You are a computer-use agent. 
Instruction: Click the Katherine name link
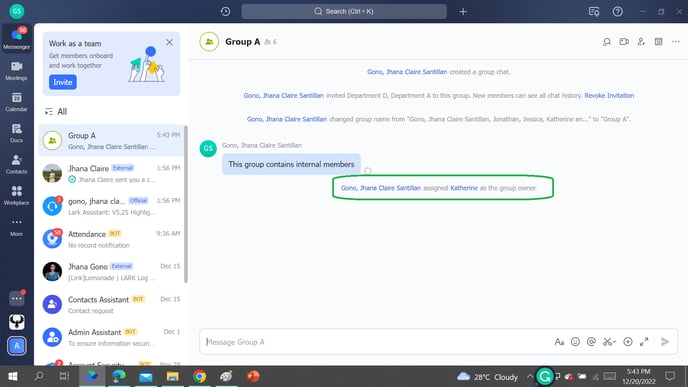point(464,188)
